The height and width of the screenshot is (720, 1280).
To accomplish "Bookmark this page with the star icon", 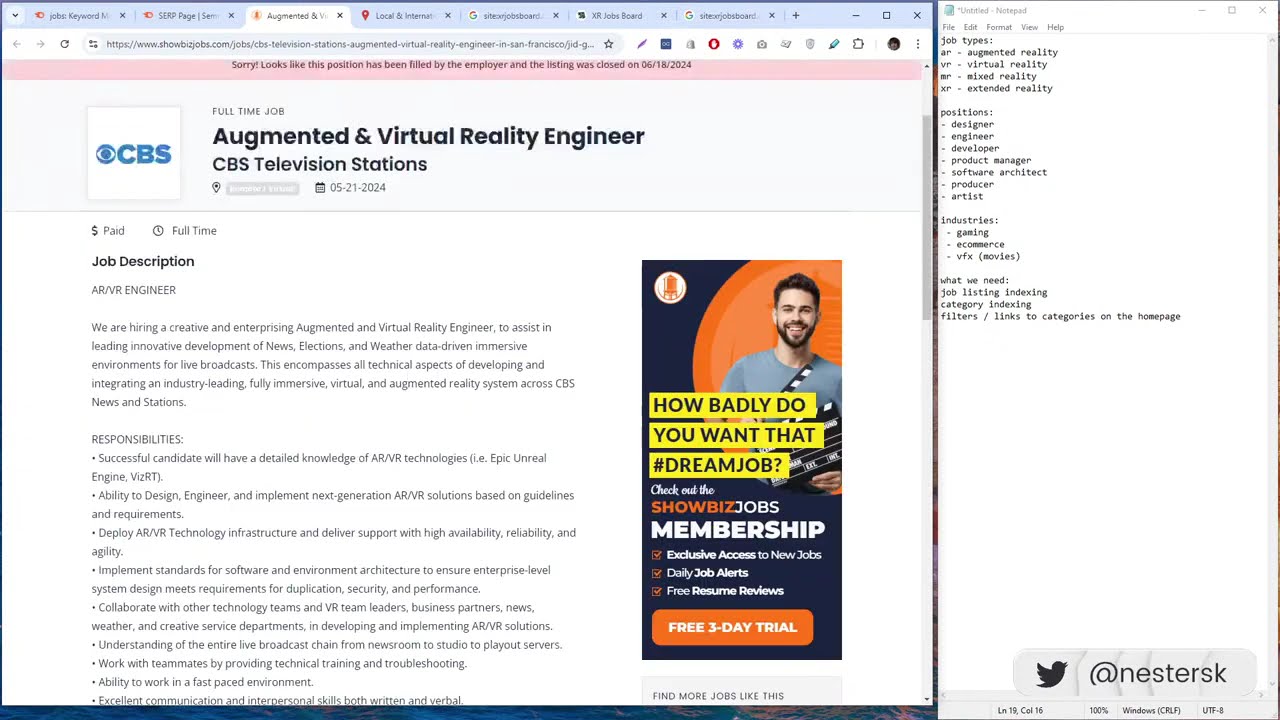I will tap(608, 44).
